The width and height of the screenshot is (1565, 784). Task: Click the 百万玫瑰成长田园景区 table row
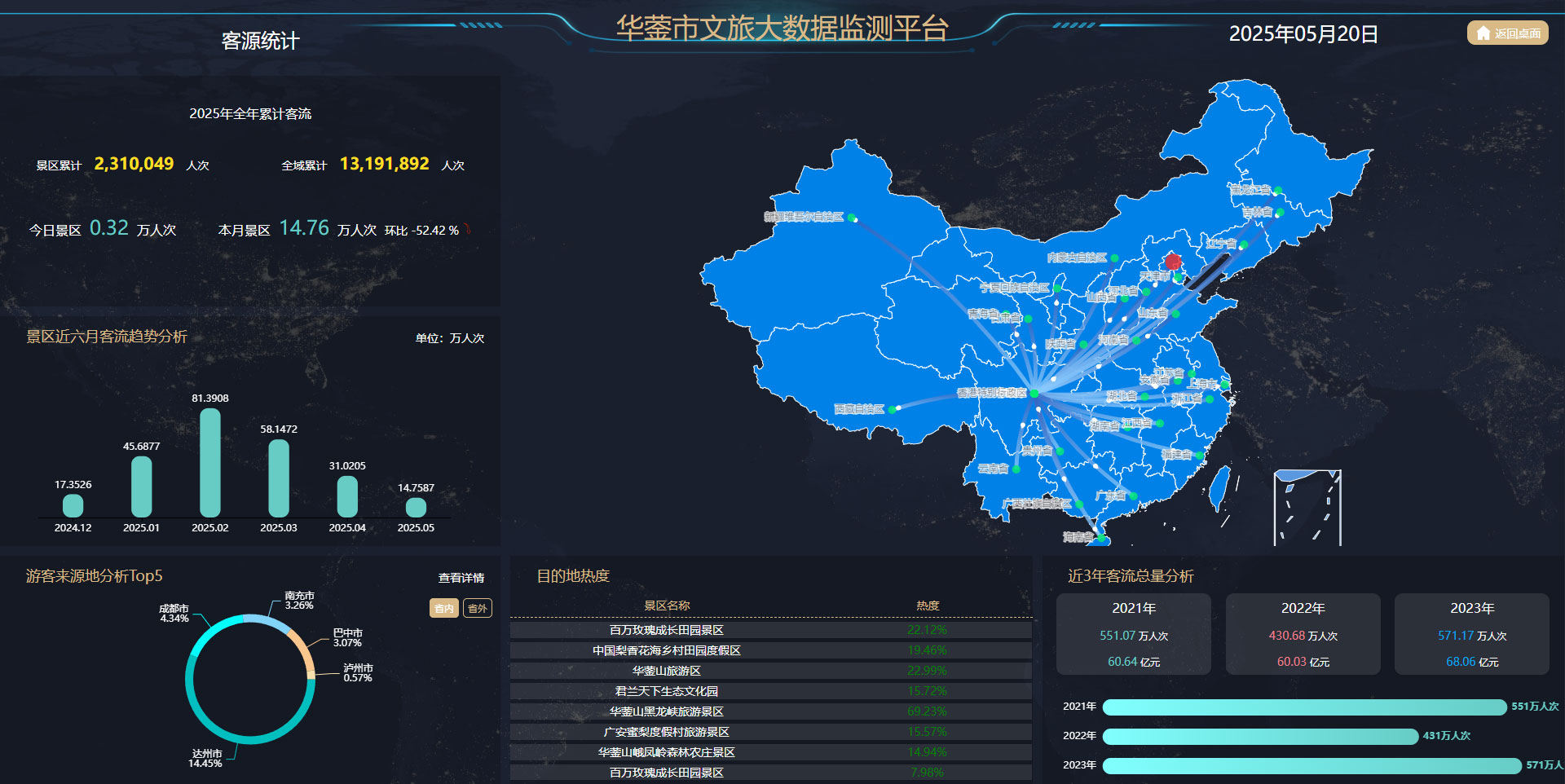tap(769, 629)
